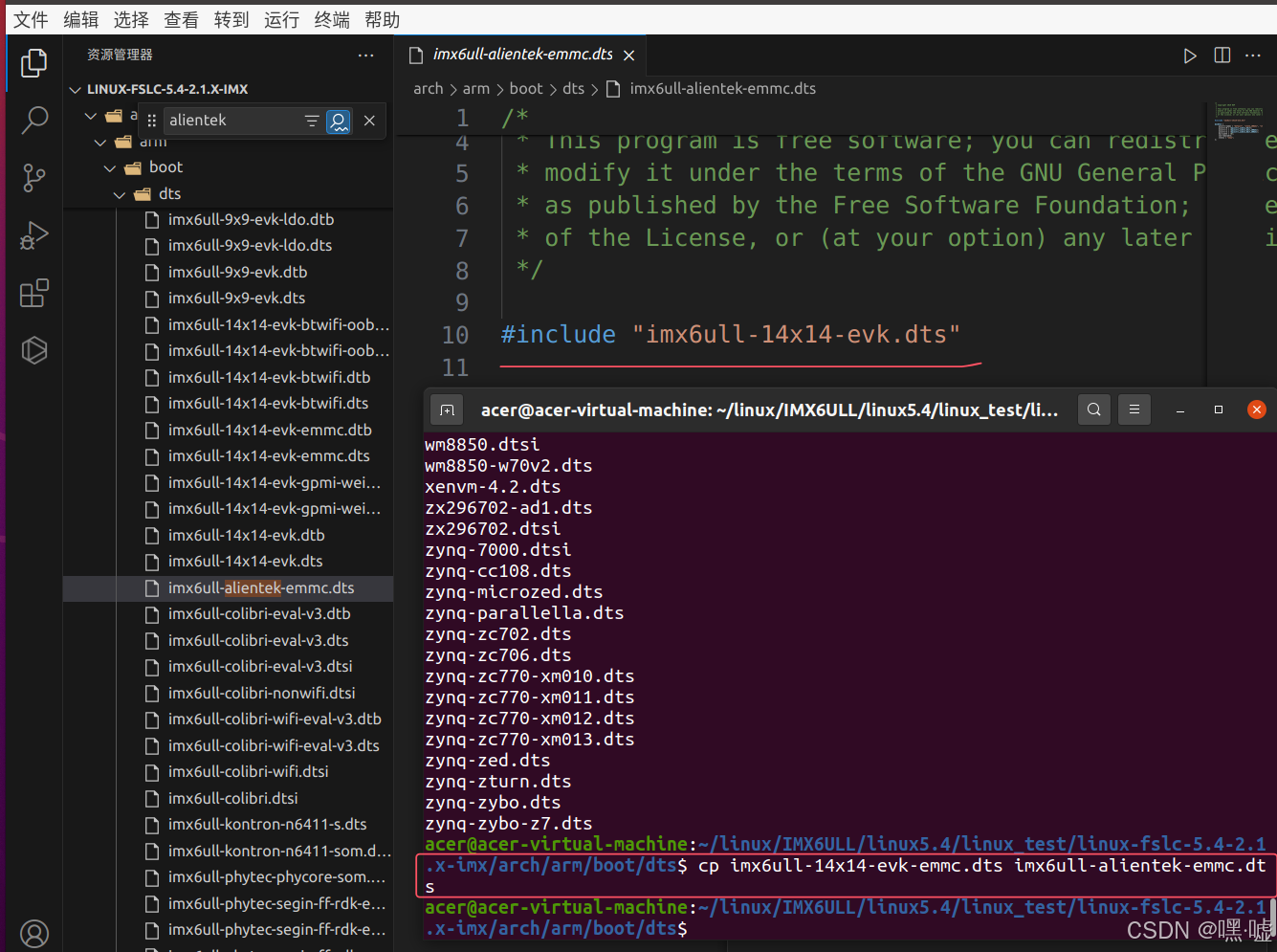The height and width of the screenshot is (952, 1277).
Task: Toggle Filter on Type in the explorer filter
Action: click(312, 121)
